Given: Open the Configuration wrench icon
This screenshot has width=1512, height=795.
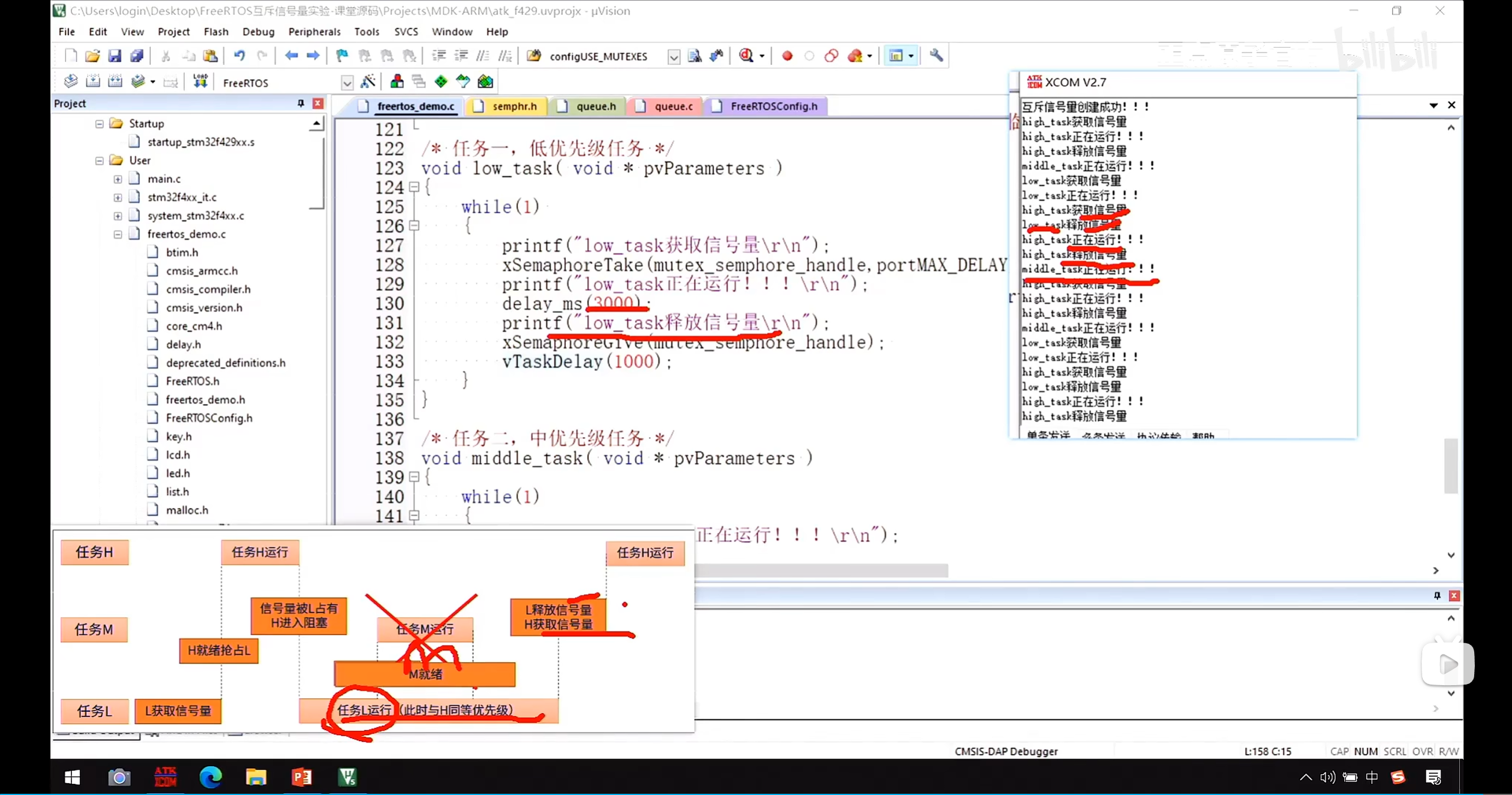Looking at the screenshot, I should click(x=936, y=56).
